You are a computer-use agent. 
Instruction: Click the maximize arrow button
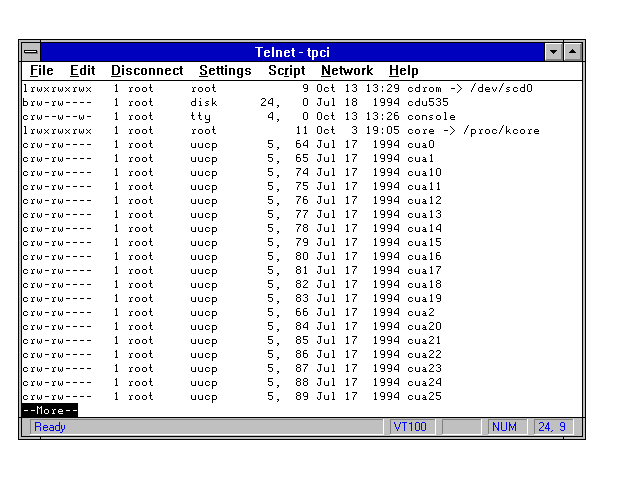[572, 51]
